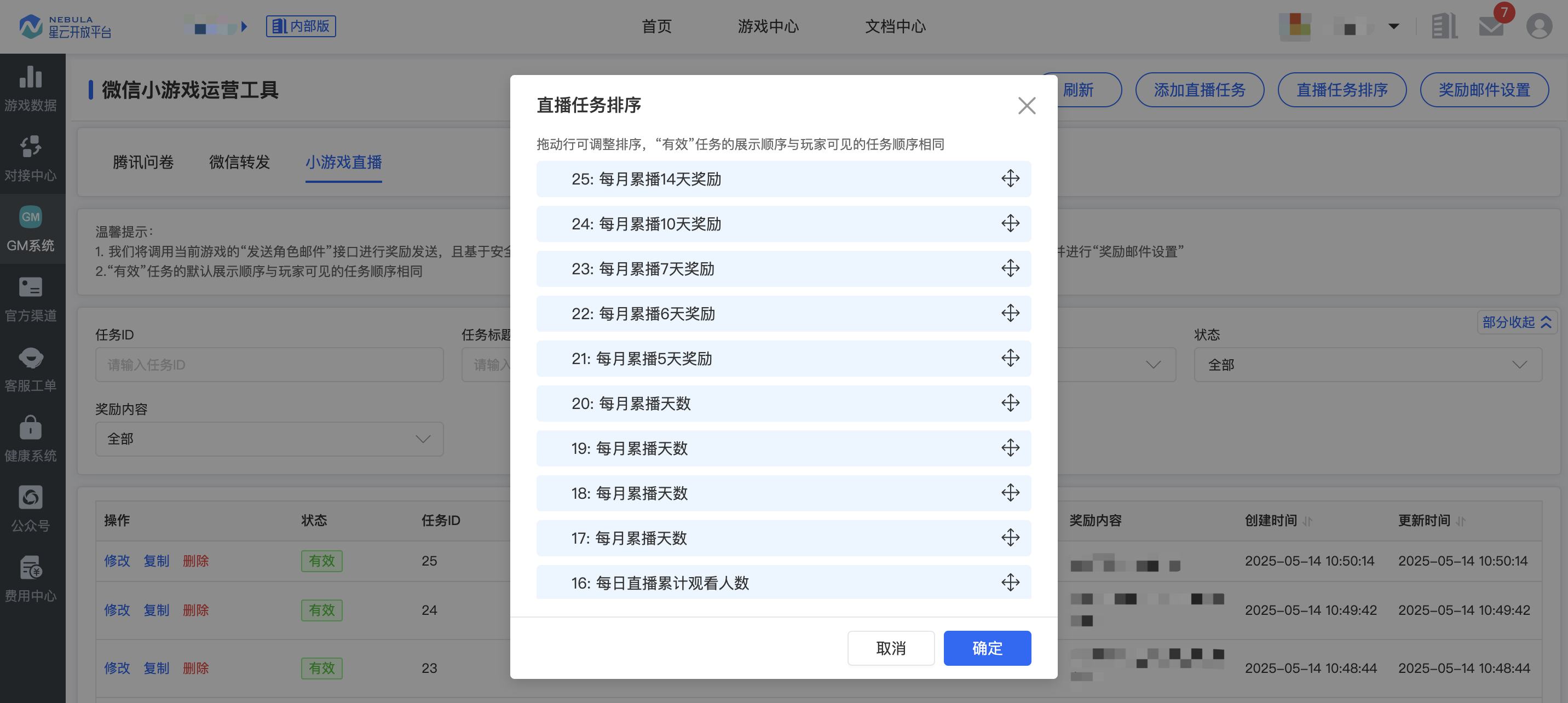
Task: Click drag handle of task 20 row
Action: (x=1010, y=403)
